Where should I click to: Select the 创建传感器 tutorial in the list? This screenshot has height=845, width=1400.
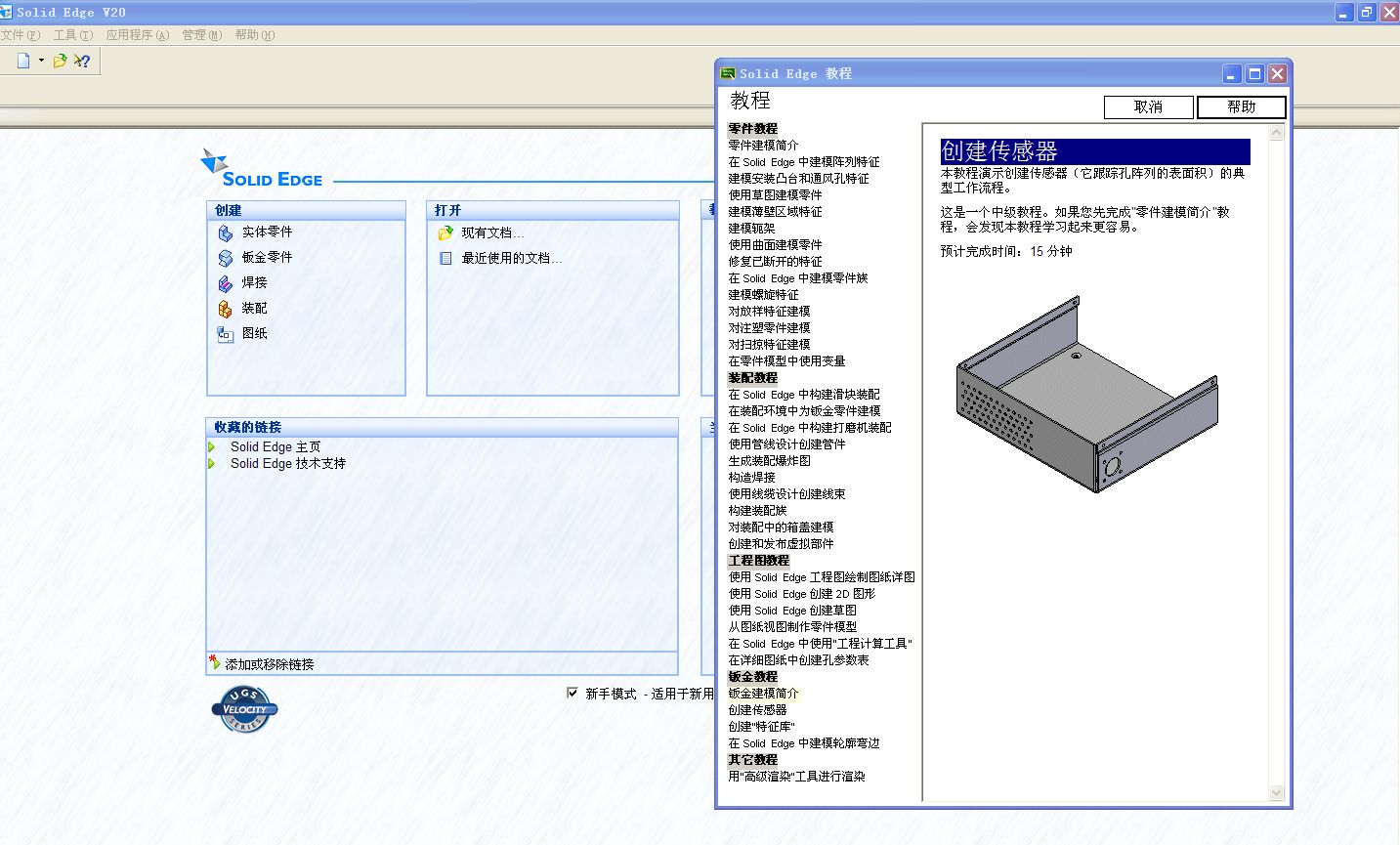click(757, 710)
